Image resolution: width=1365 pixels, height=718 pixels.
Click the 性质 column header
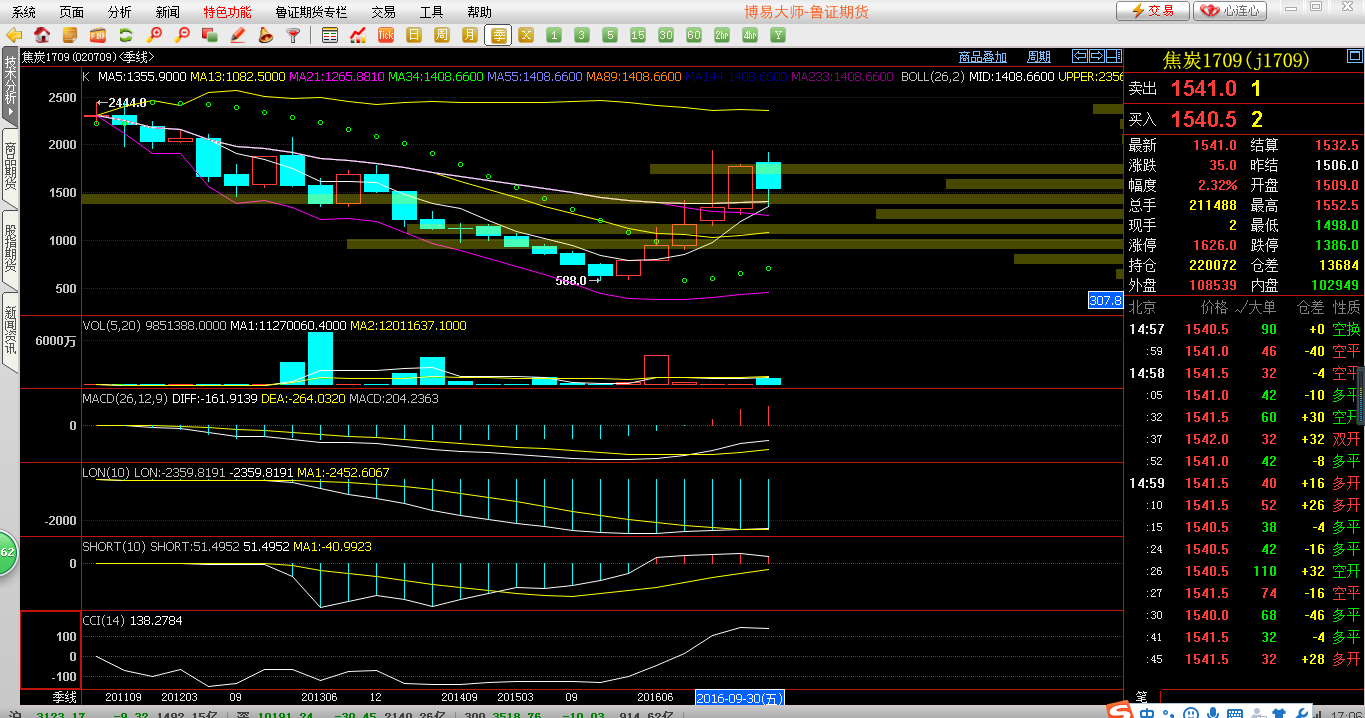coord(1346,307)
